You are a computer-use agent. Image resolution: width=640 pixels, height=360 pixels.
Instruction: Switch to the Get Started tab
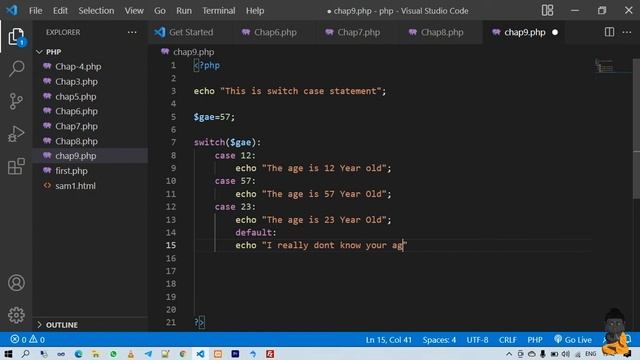[x=191, y=32]
